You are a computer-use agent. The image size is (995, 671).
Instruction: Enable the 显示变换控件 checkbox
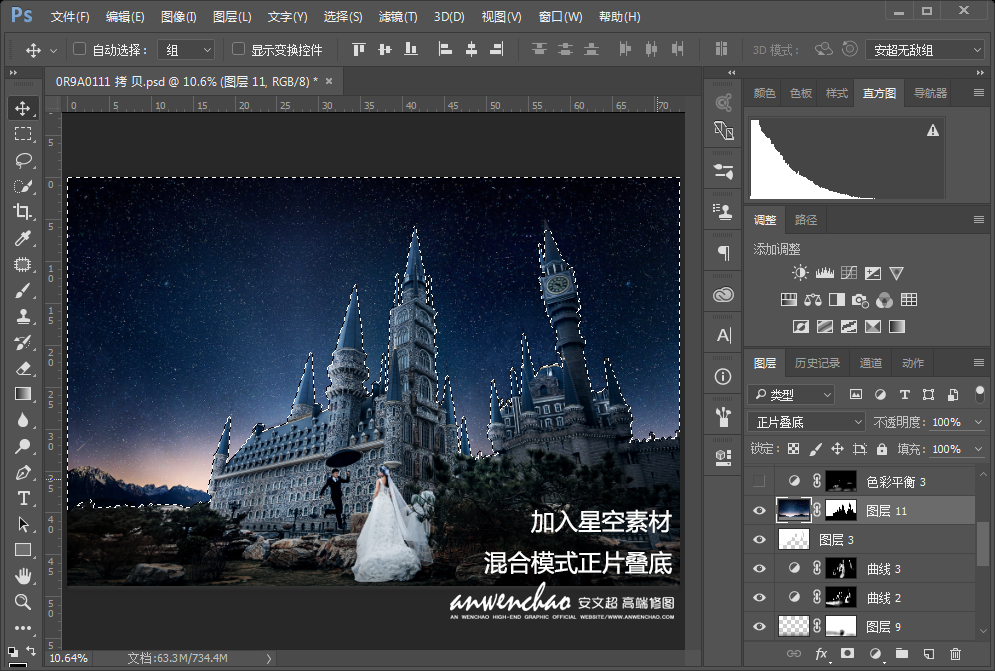click(x=239, y=49)
